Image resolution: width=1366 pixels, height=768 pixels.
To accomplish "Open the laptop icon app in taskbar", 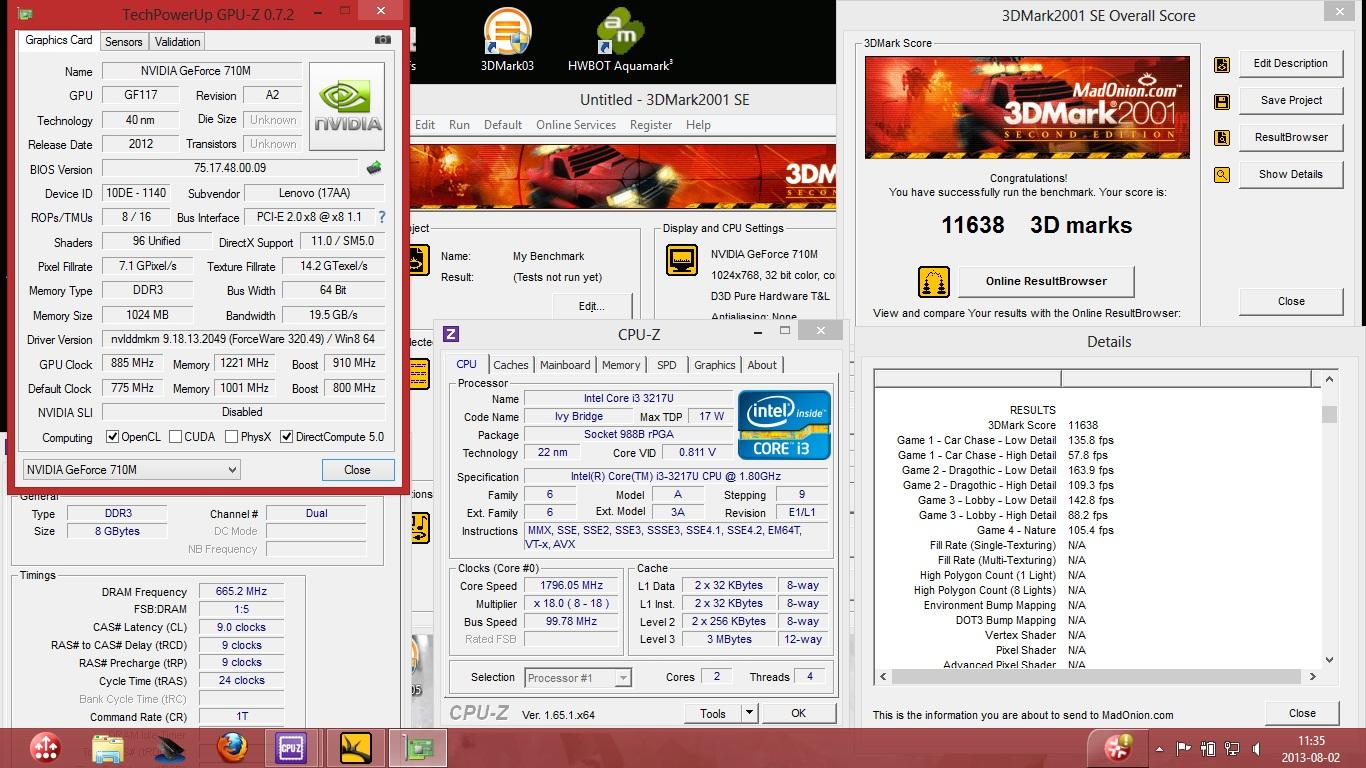I will pos(170,749).
